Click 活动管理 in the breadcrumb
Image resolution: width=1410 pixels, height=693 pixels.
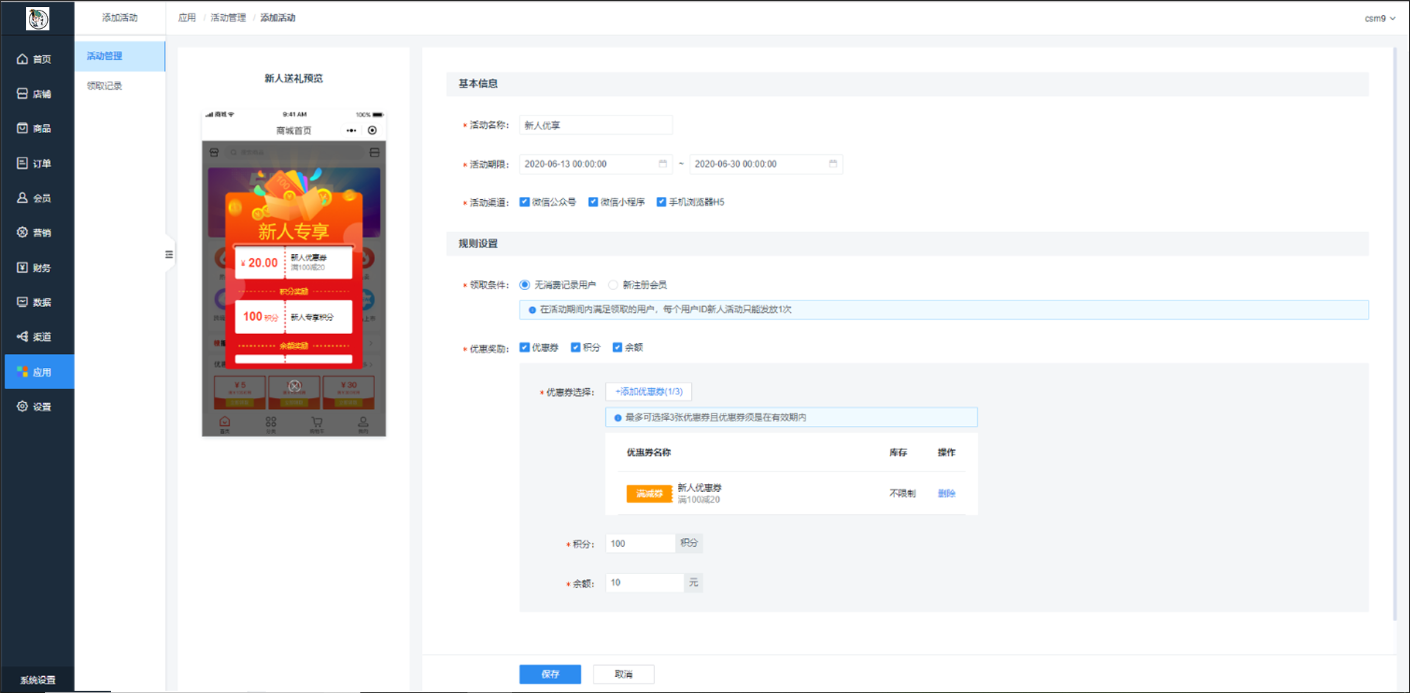[x=228, y=18]
